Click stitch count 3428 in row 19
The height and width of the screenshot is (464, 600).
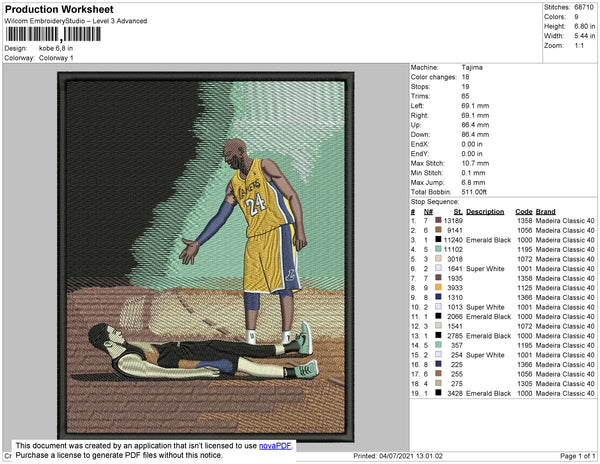coord(455,393)
